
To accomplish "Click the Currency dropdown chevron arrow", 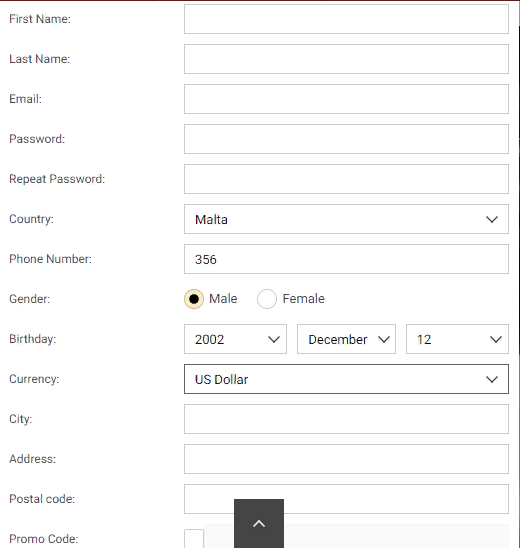I will click(x=492, y=380).
